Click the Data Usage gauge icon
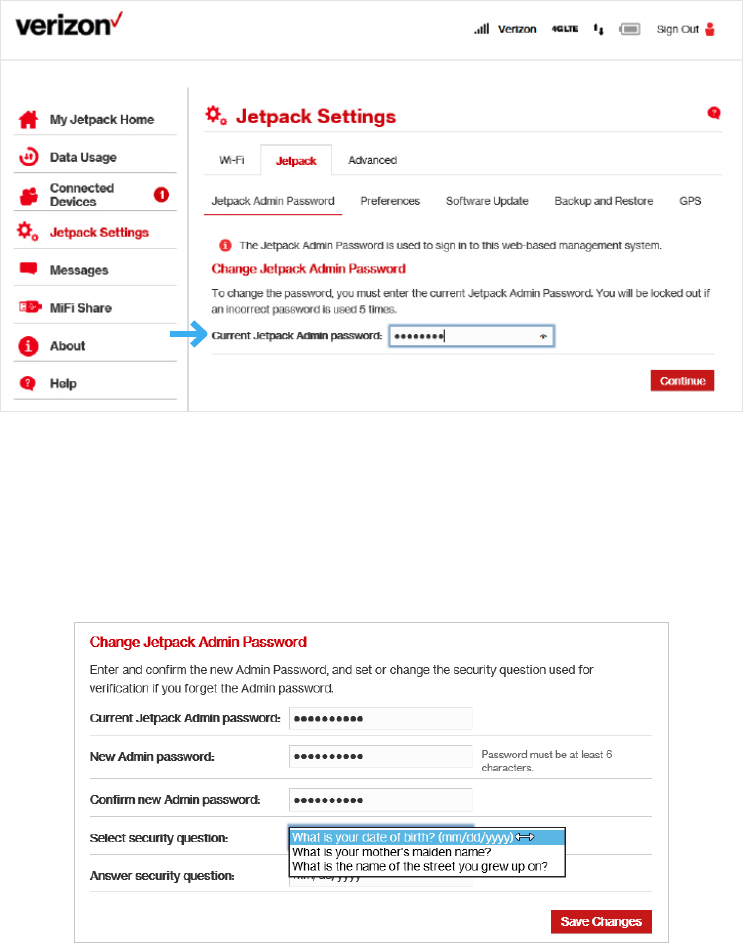Image resolution: width=743 pixels, height=943 pixels. pyautogui.click(x=28, y=157)
